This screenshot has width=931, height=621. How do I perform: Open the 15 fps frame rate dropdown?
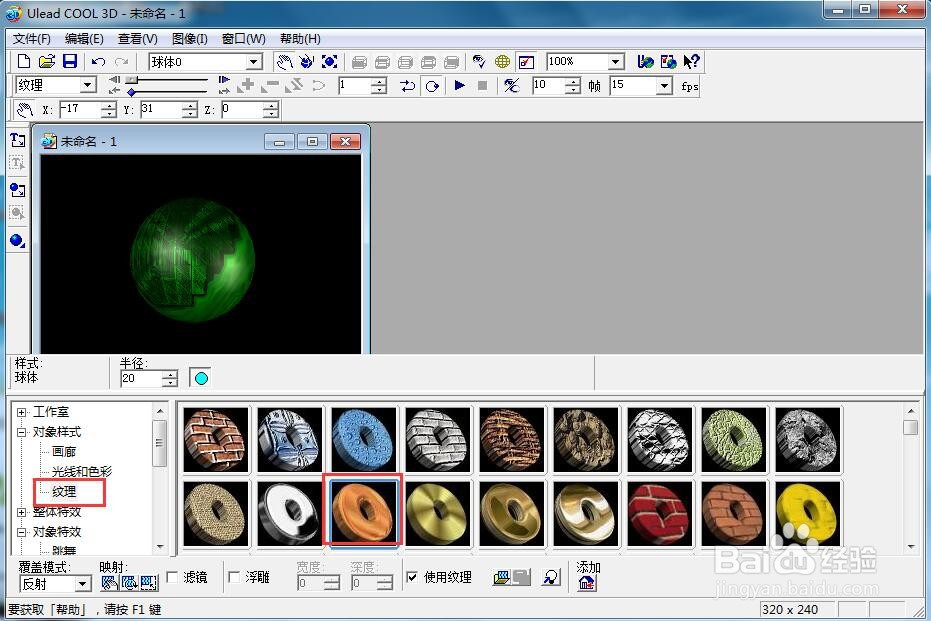664,86
